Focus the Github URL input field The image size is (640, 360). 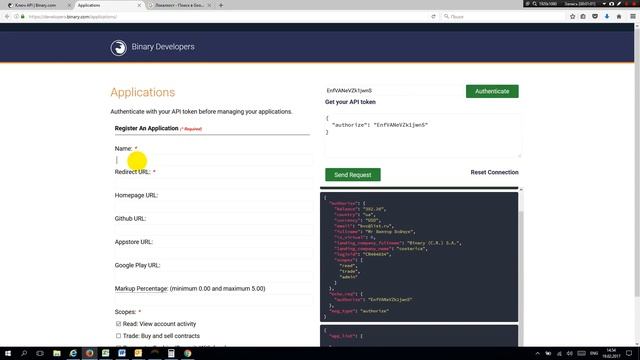[x=213, y=230]
